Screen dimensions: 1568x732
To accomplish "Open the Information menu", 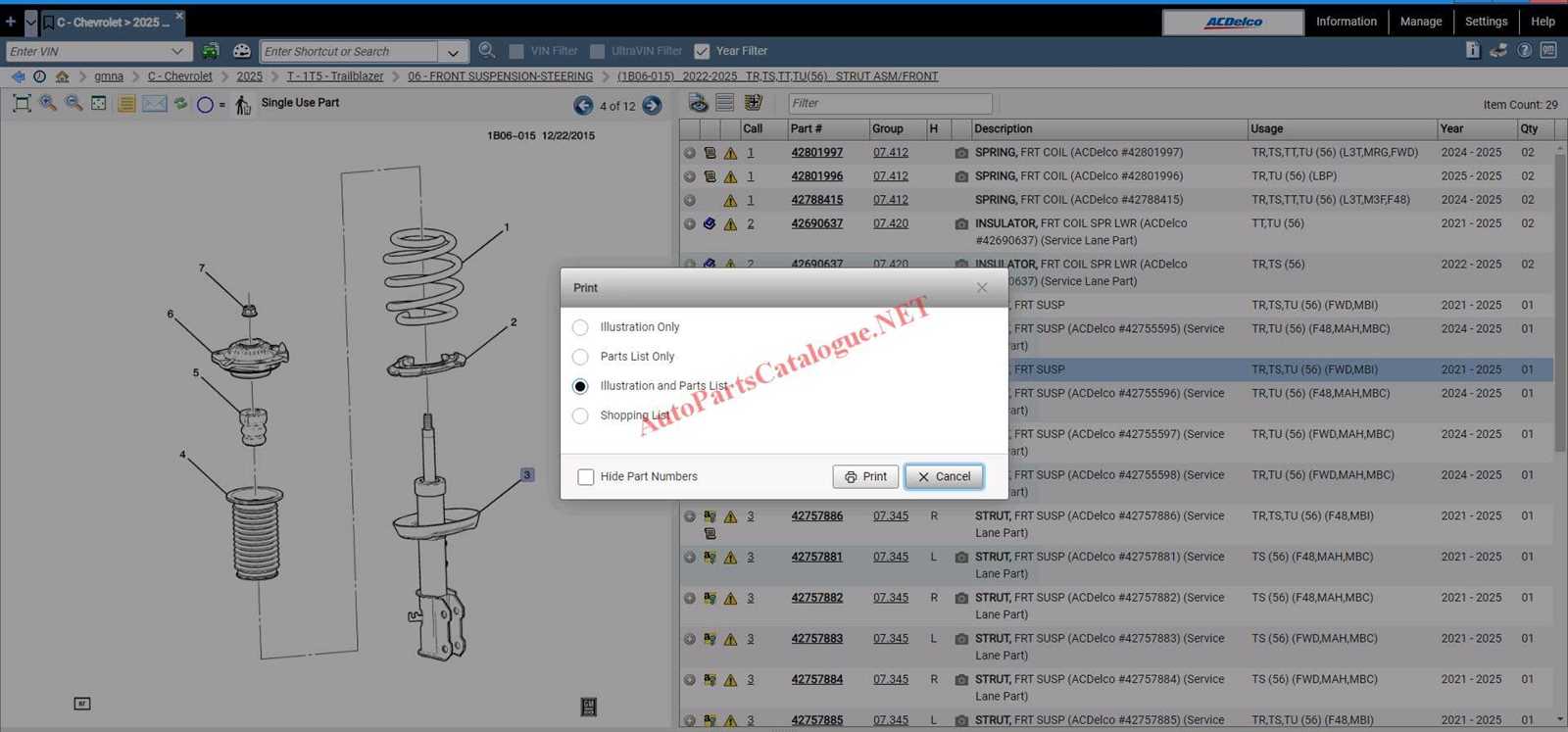I will tap(1346, 22).
